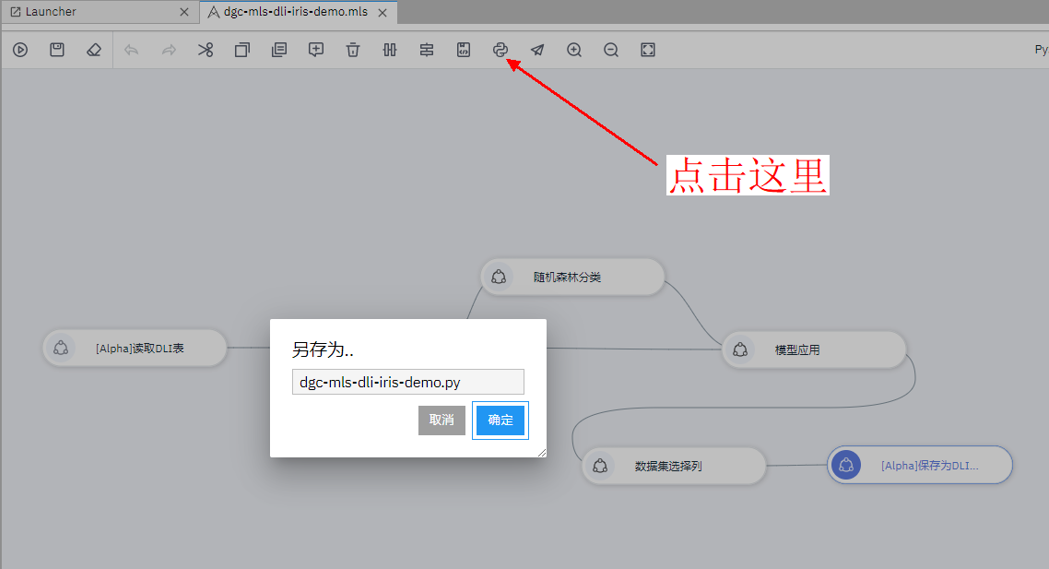This screenshot has height=569, width=1049.
Task: Click the resize grip of the 另存为 dialog
Action: point(542,453)
